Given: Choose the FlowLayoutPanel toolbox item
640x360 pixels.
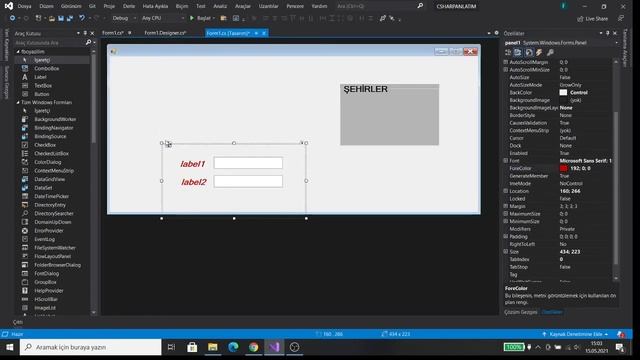Looking at the screenshot, I should pos(53,256).
